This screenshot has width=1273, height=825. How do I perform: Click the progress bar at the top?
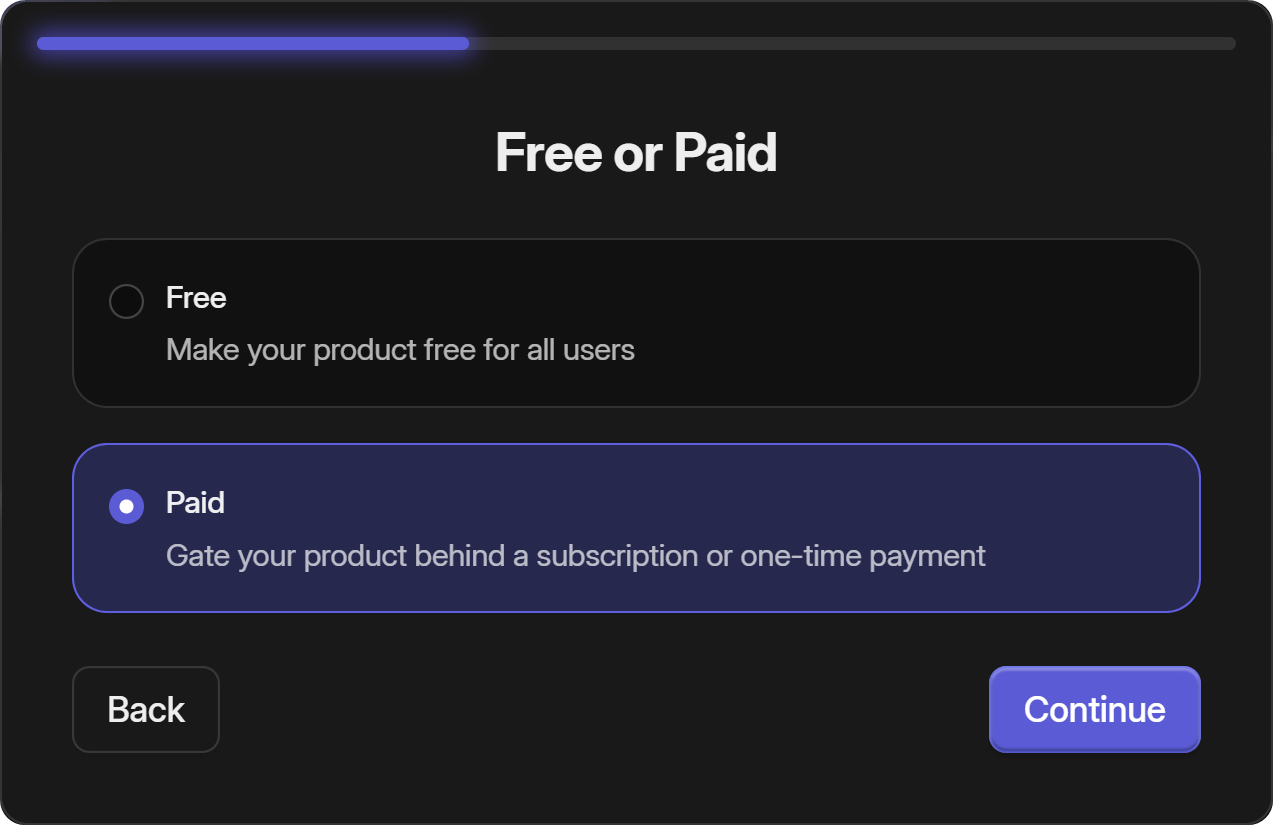[x=636, y=43]
